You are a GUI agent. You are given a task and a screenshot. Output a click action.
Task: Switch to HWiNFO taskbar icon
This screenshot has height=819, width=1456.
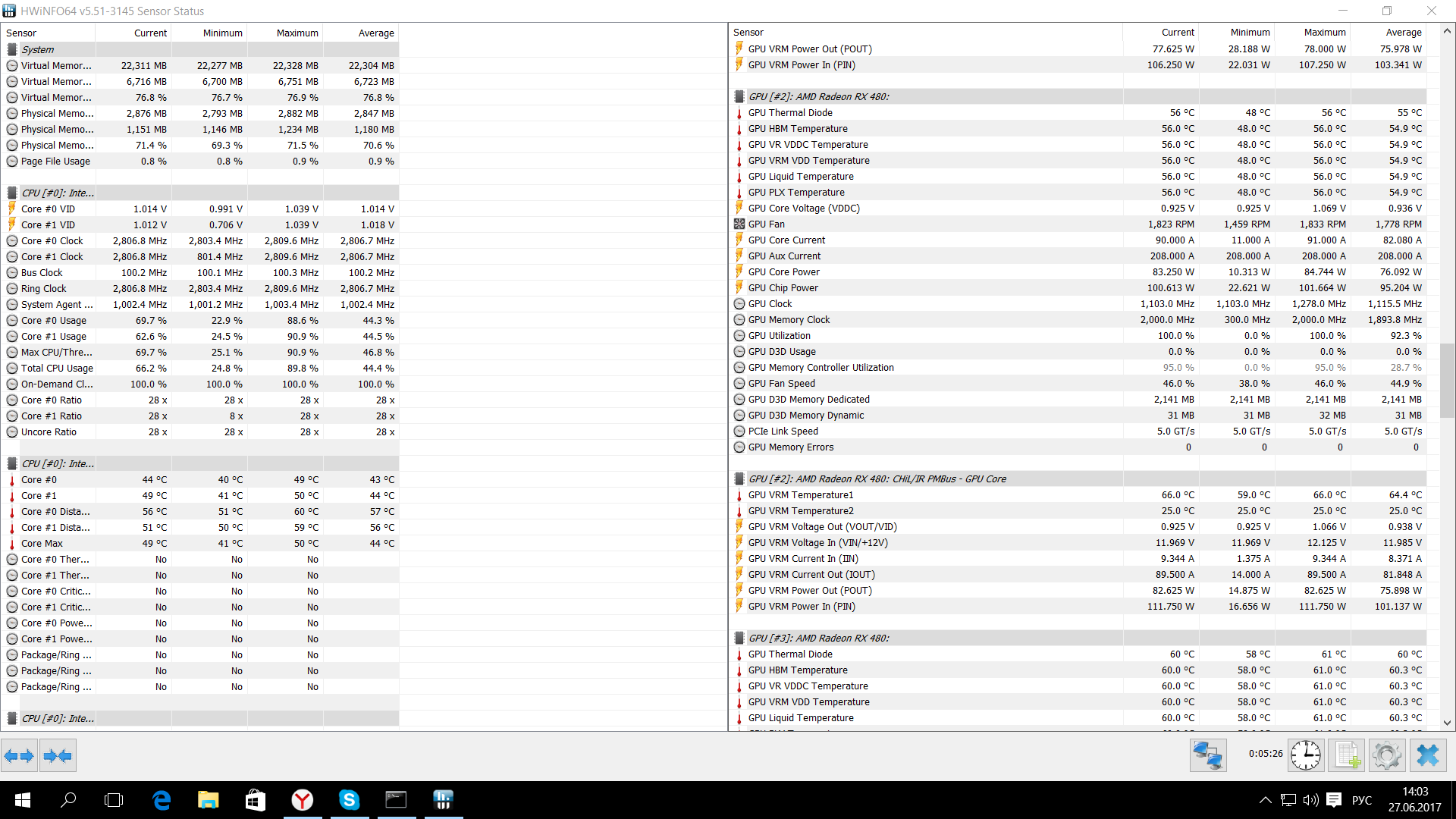[x=443, y=800]
